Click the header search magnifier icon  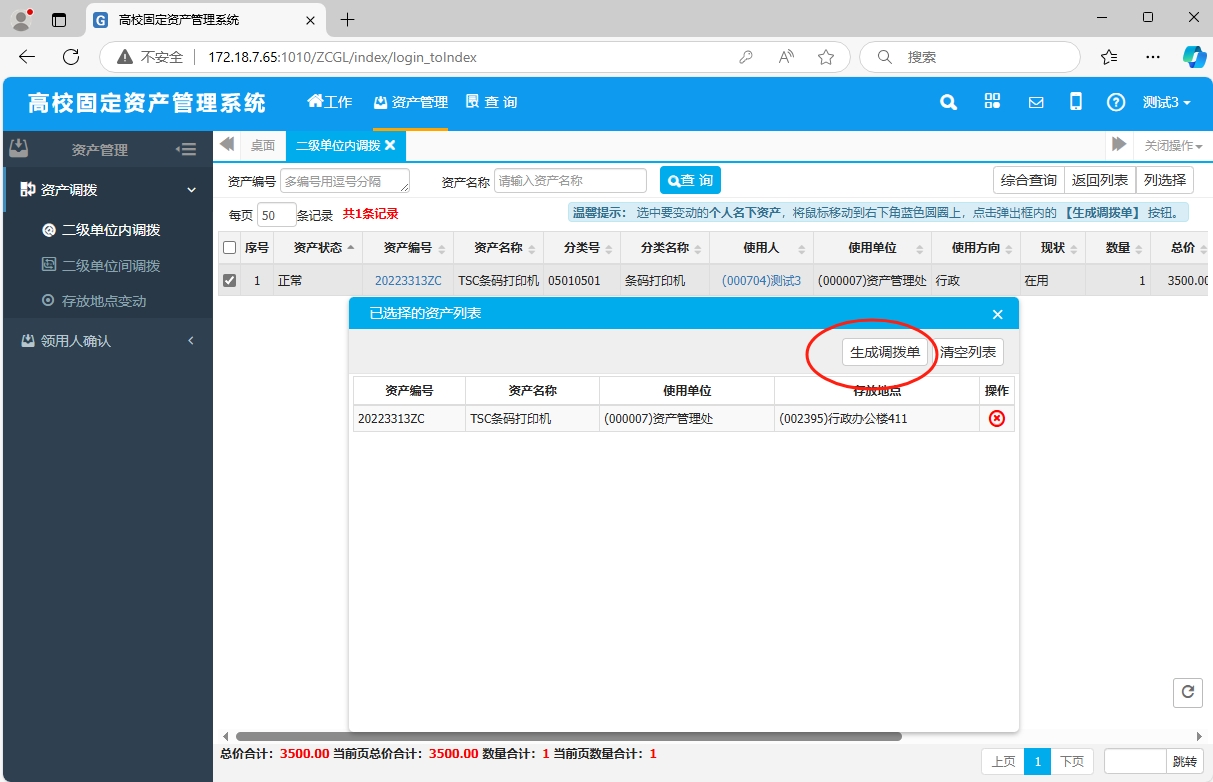tap(948, 102)
